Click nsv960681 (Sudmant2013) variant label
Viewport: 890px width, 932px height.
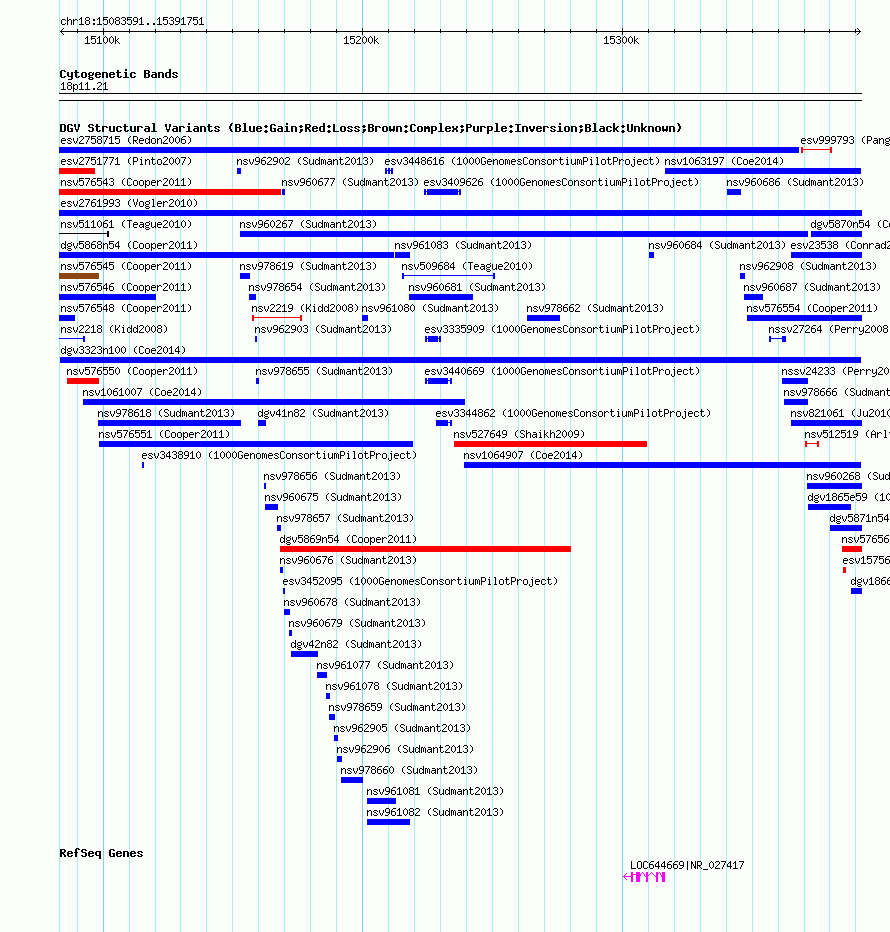click(477, 287)
